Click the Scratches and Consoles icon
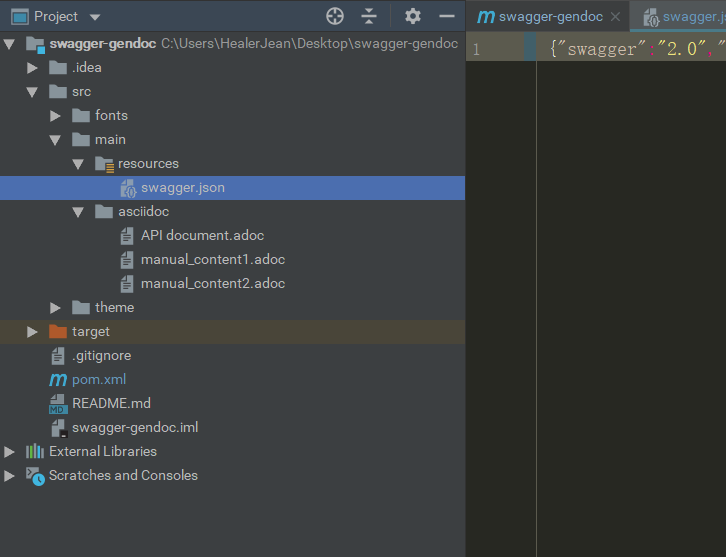The width and height of the screenshot is (726, 557). click(x=35, y=476)
